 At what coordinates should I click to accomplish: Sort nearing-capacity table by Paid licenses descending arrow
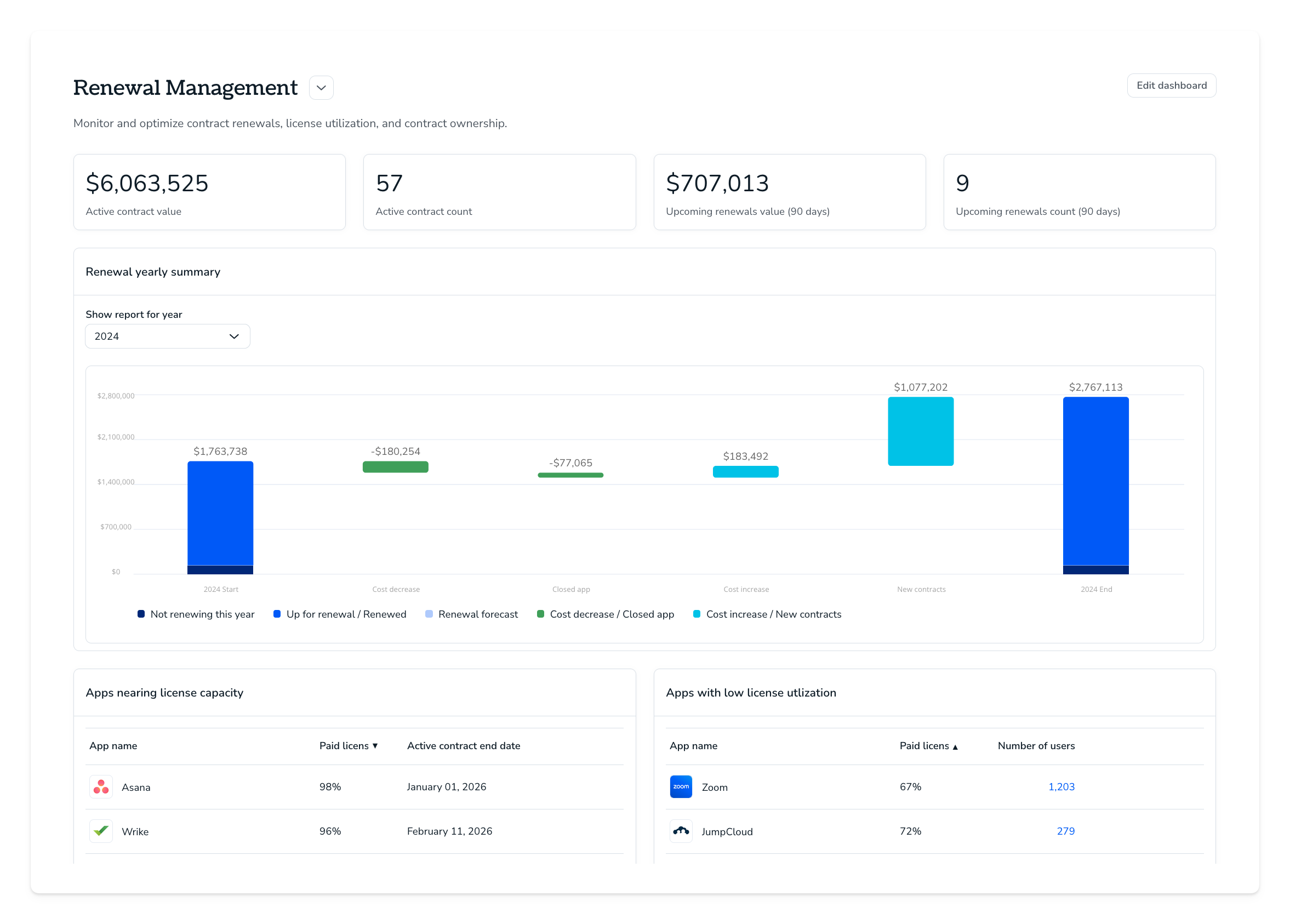[375, 746]
